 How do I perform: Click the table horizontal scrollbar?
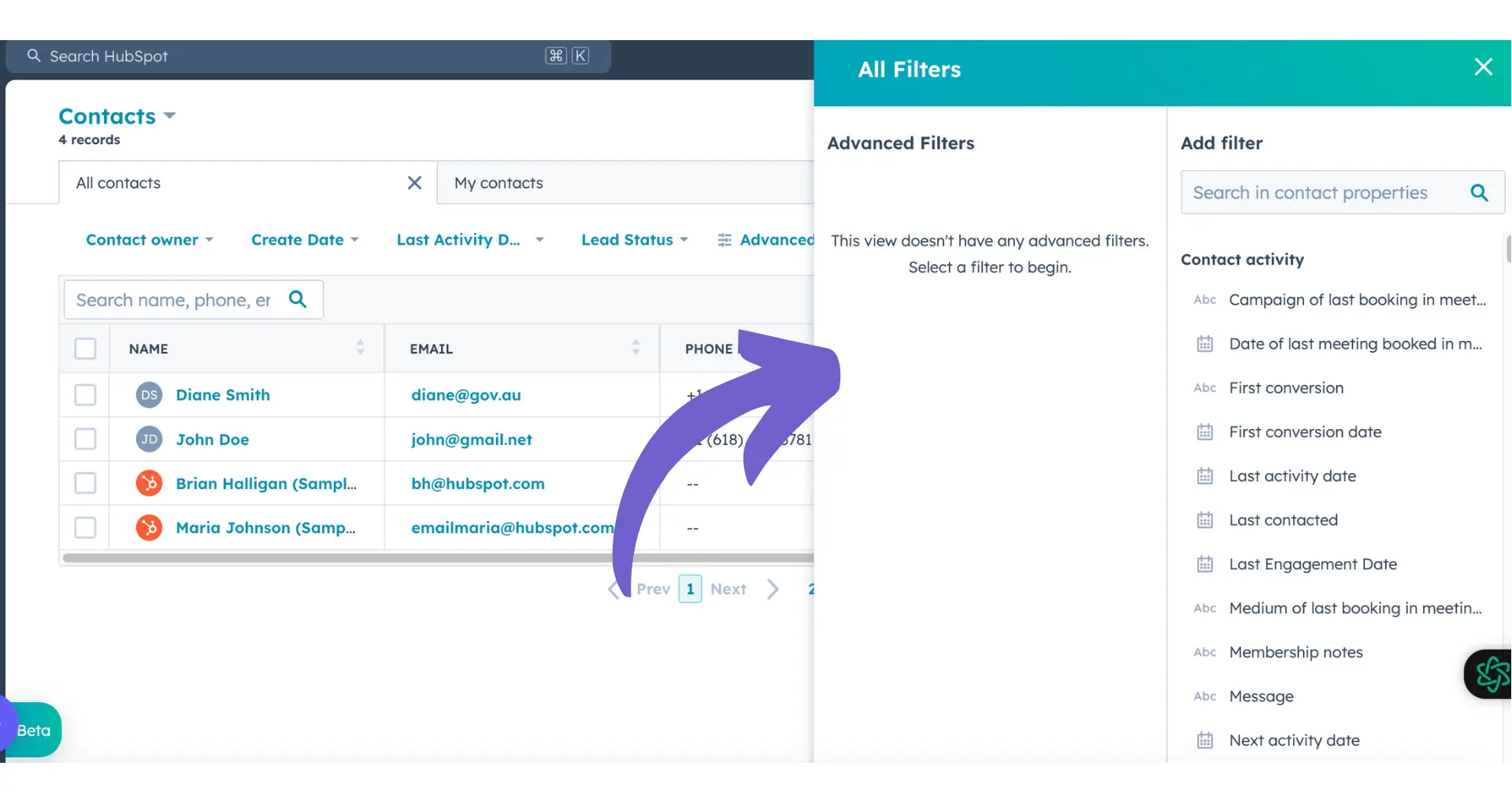click(x=438, y=557)
